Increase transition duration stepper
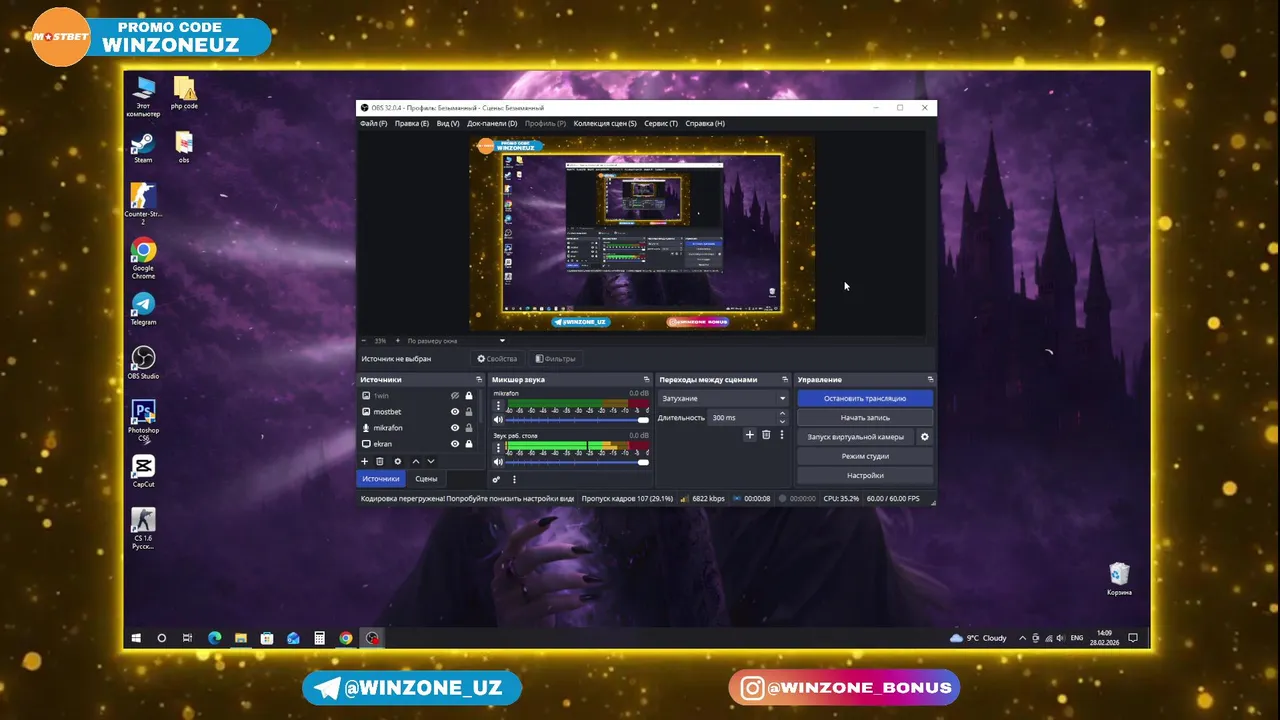Image resolution: width=1280 pixels, height=720 pixels. (x=782, y=413)
